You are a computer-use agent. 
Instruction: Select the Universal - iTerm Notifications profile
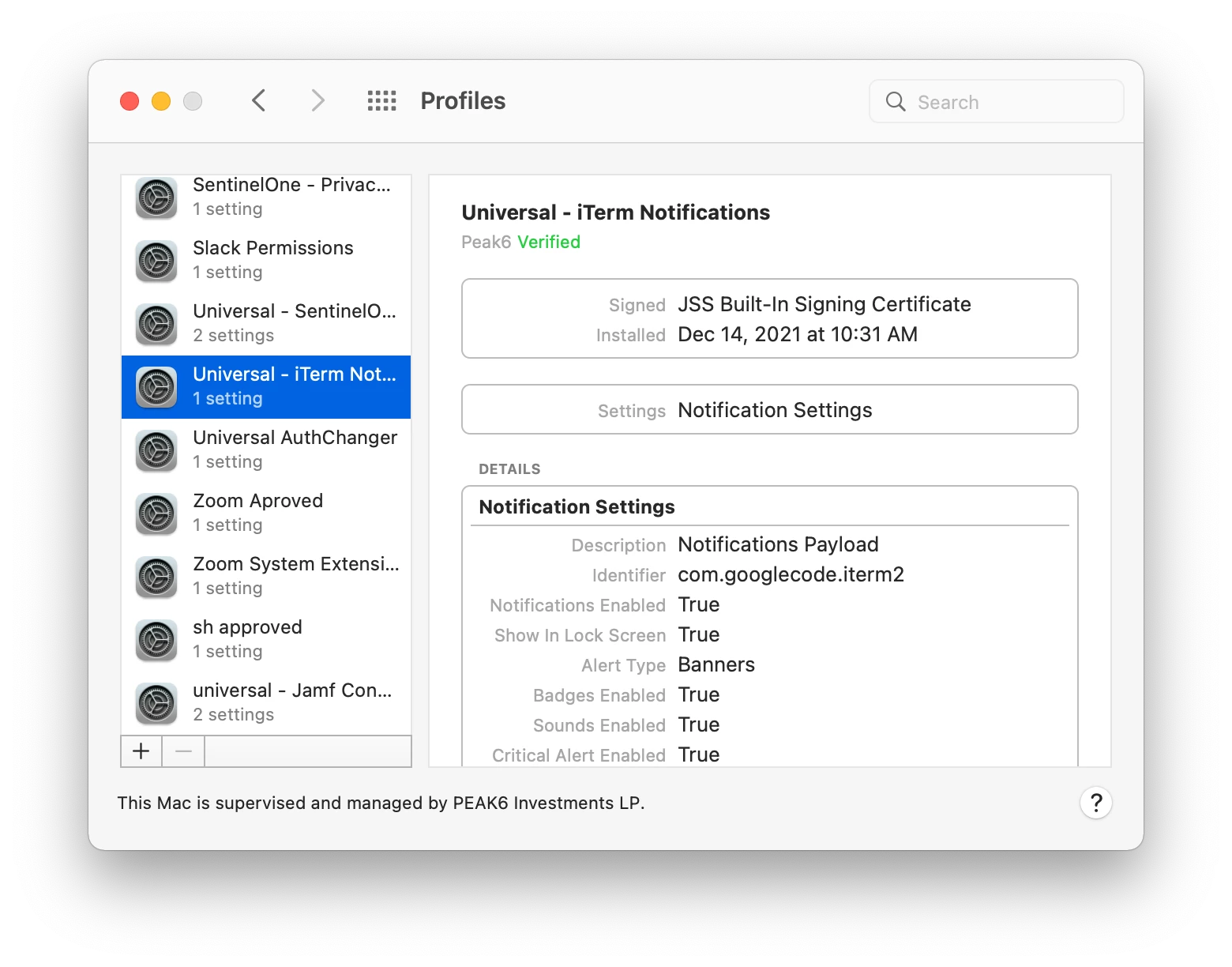pyautogui.click(x=266, y=387)
